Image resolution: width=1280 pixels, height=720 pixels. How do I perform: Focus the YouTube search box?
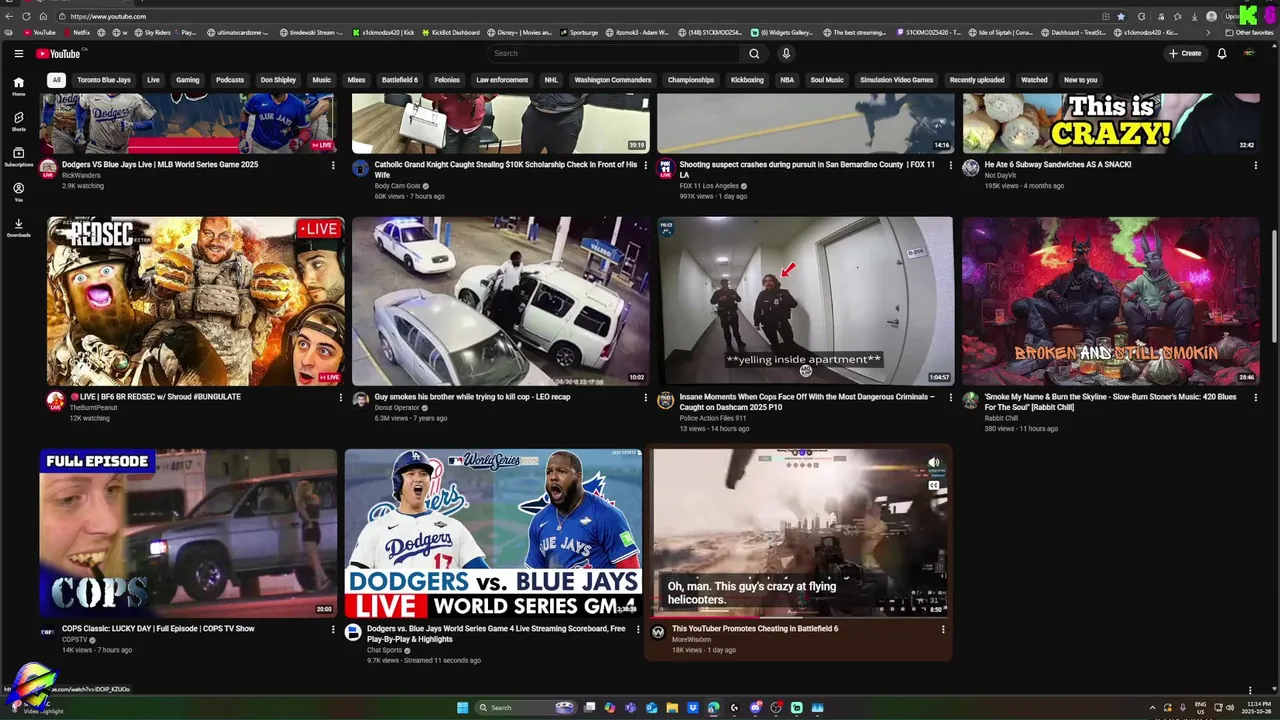[x=614, y=53]
